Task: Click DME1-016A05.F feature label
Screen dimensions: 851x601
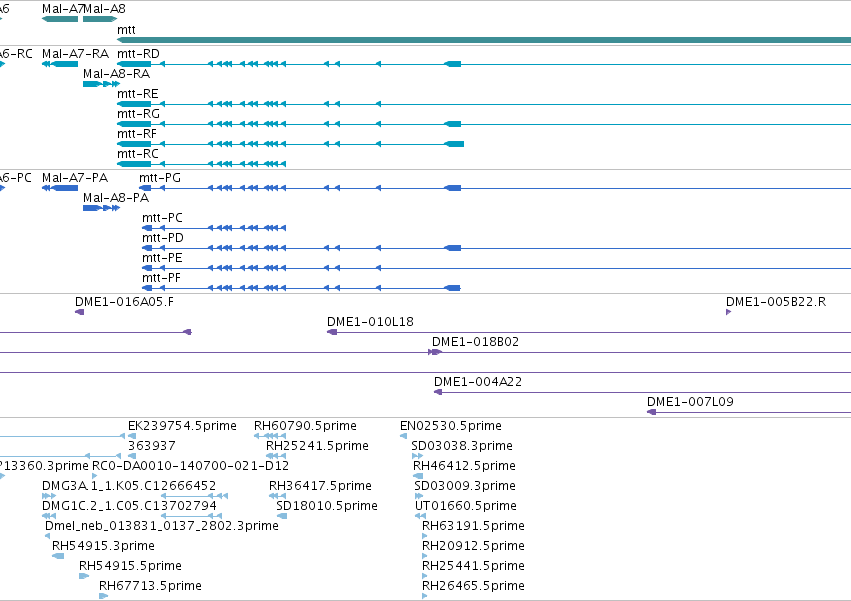Action: coord(124,302)
